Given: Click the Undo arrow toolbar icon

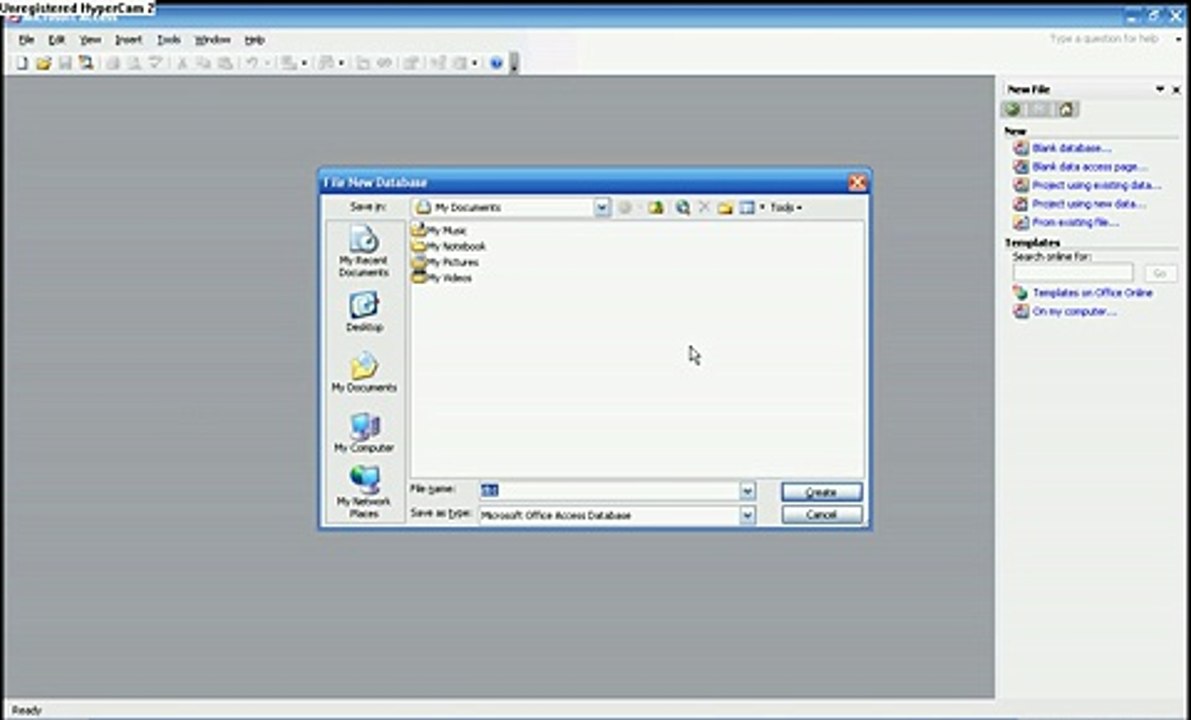Looking at the screenshot, I should pyautogui.click(x=251, y=63).
